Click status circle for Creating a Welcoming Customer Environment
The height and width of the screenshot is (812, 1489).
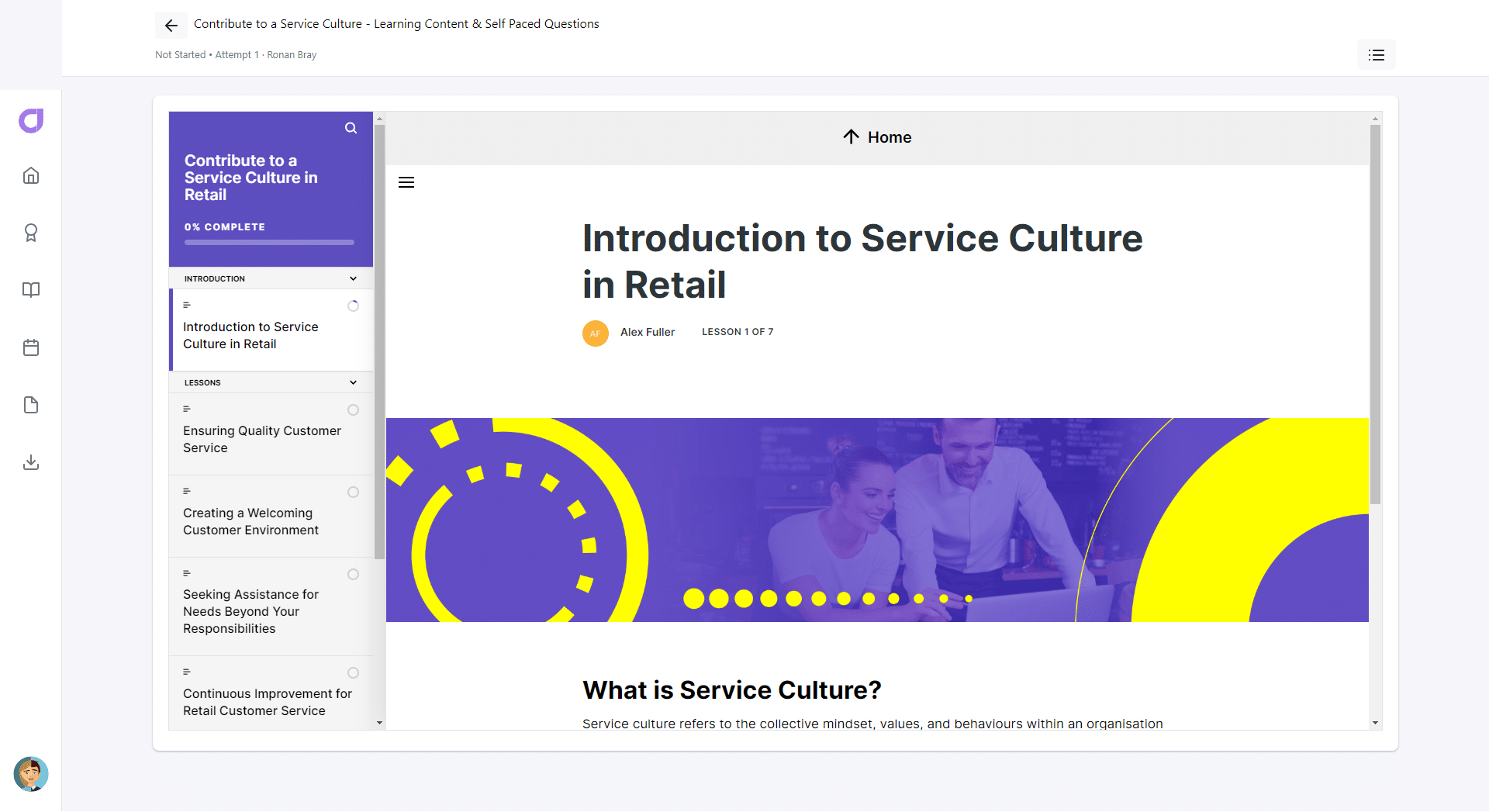pyautogui.click(x=354, y=492)
